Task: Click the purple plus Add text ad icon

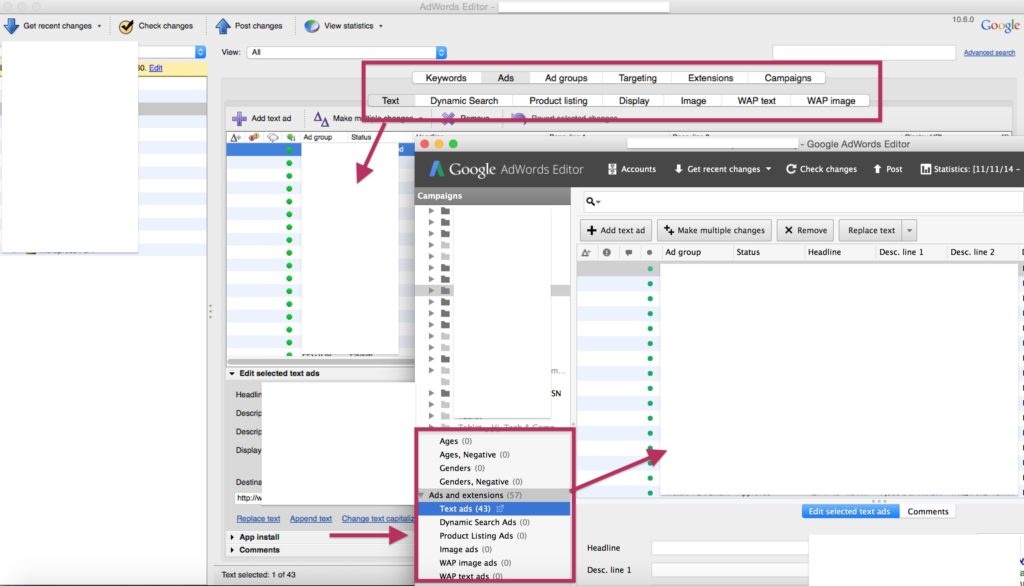Action: coord(240,118)
